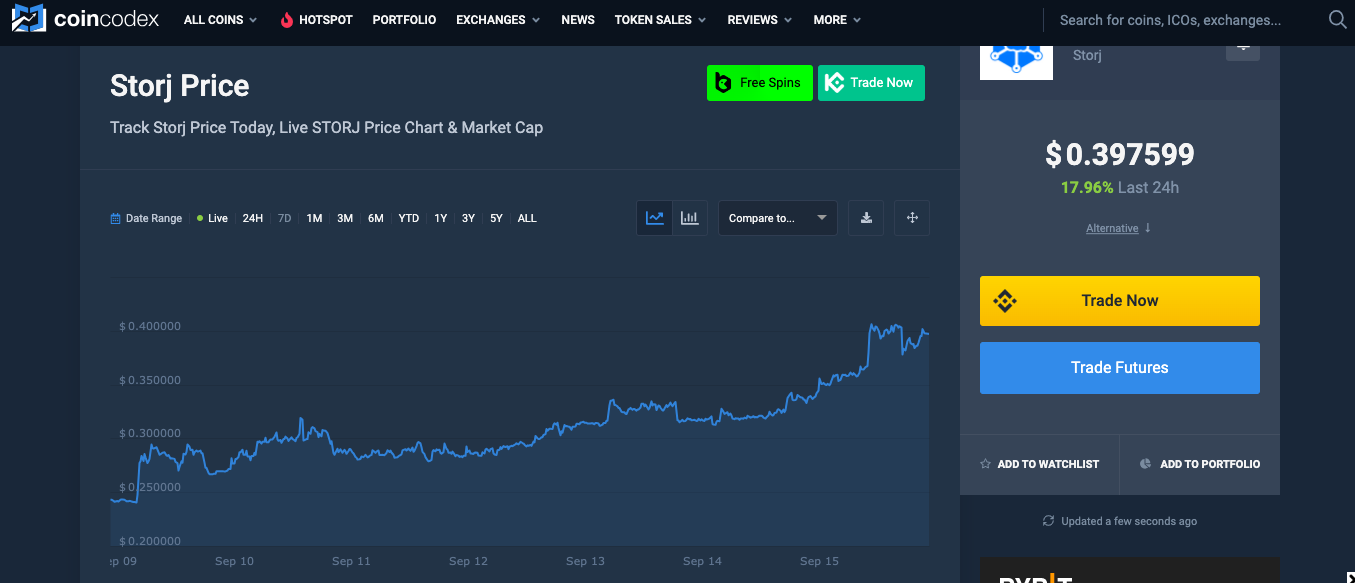This screenshot has height=583, width=1355.
Task: Click the Add to Watchlist star icon
Action: click(x=986, y=464)
